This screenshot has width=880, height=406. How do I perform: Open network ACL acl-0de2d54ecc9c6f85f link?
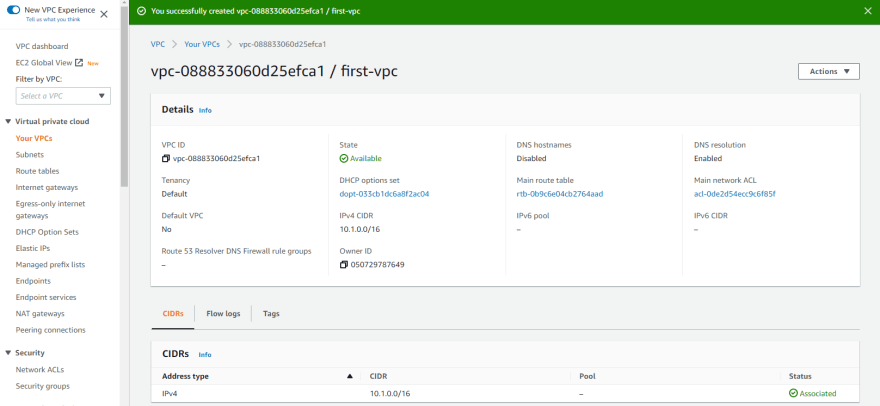[x=735, y=194]
